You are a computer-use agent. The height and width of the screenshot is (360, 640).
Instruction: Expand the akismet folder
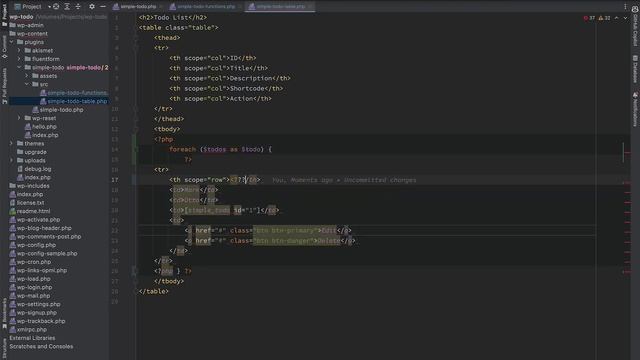click(x=19, y=51)
